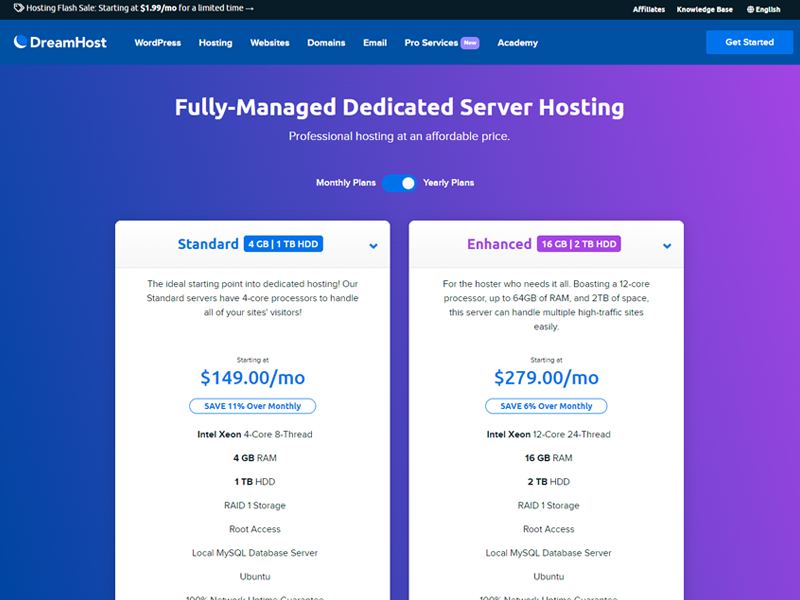Toggle the Monthly/Yearly plans switch
The height and width of the screenshot is (600, 800).
[399, 183]
